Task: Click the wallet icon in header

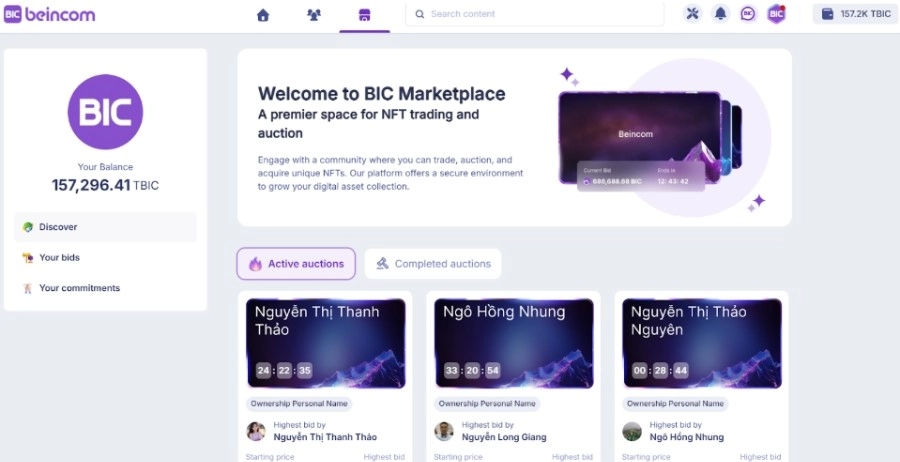Action: (x=827, y=14)
